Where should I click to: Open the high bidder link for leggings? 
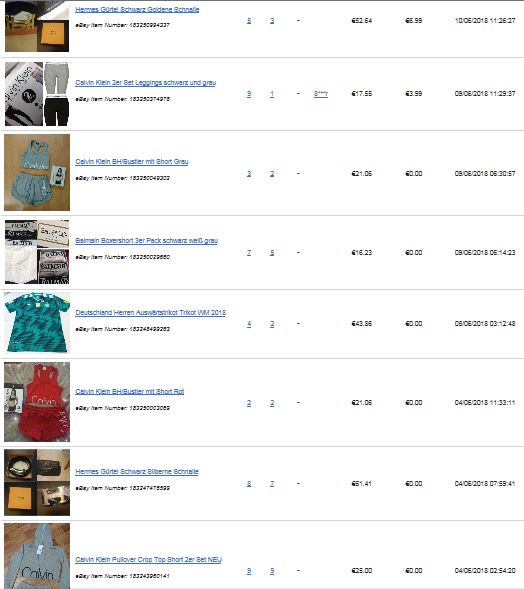[321, 94]
